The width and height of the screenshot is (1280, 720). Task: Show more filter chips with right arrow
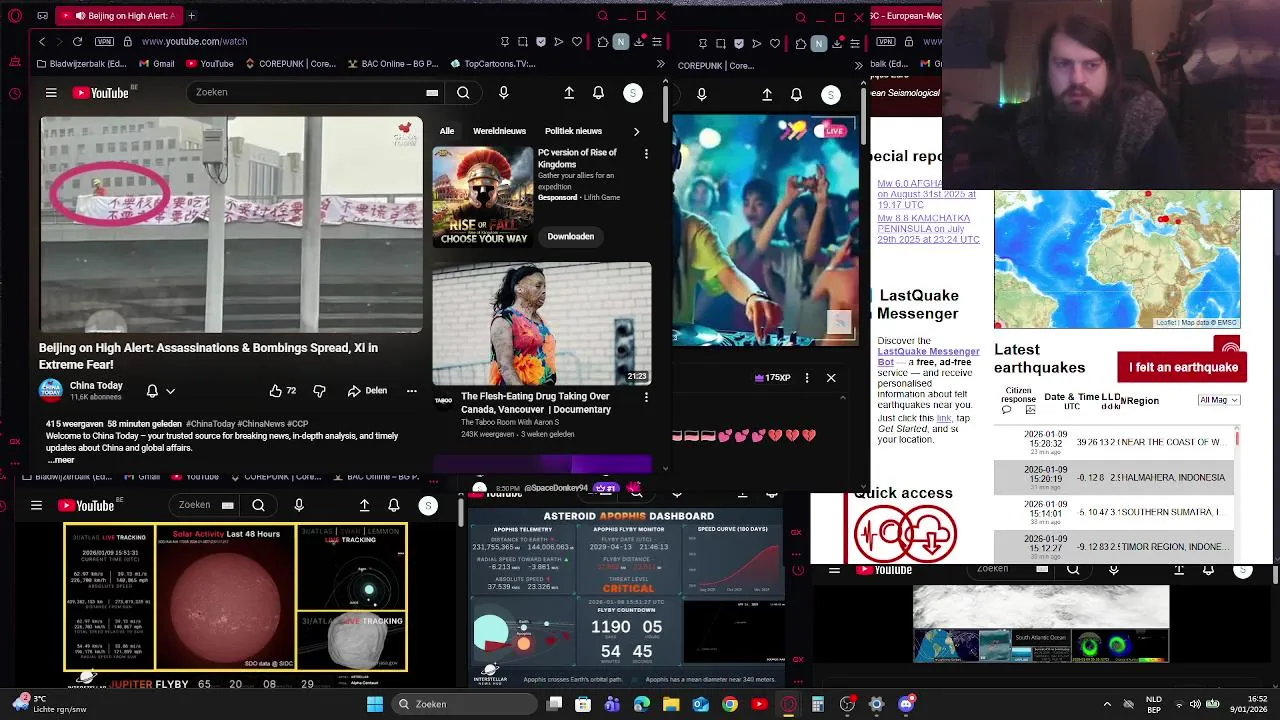[x=636, y=131]
